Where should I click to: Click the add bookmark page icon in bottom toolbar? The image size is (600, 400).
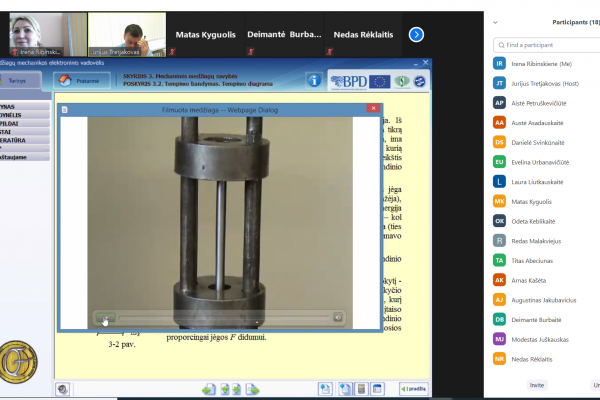(325, 389)
